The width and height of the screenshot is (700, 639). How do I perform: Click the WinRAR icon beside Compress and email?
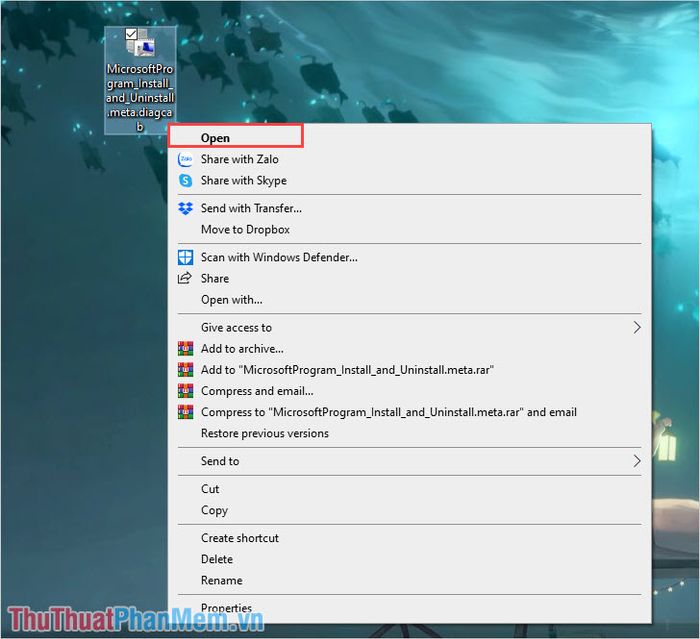click(185, 391)
